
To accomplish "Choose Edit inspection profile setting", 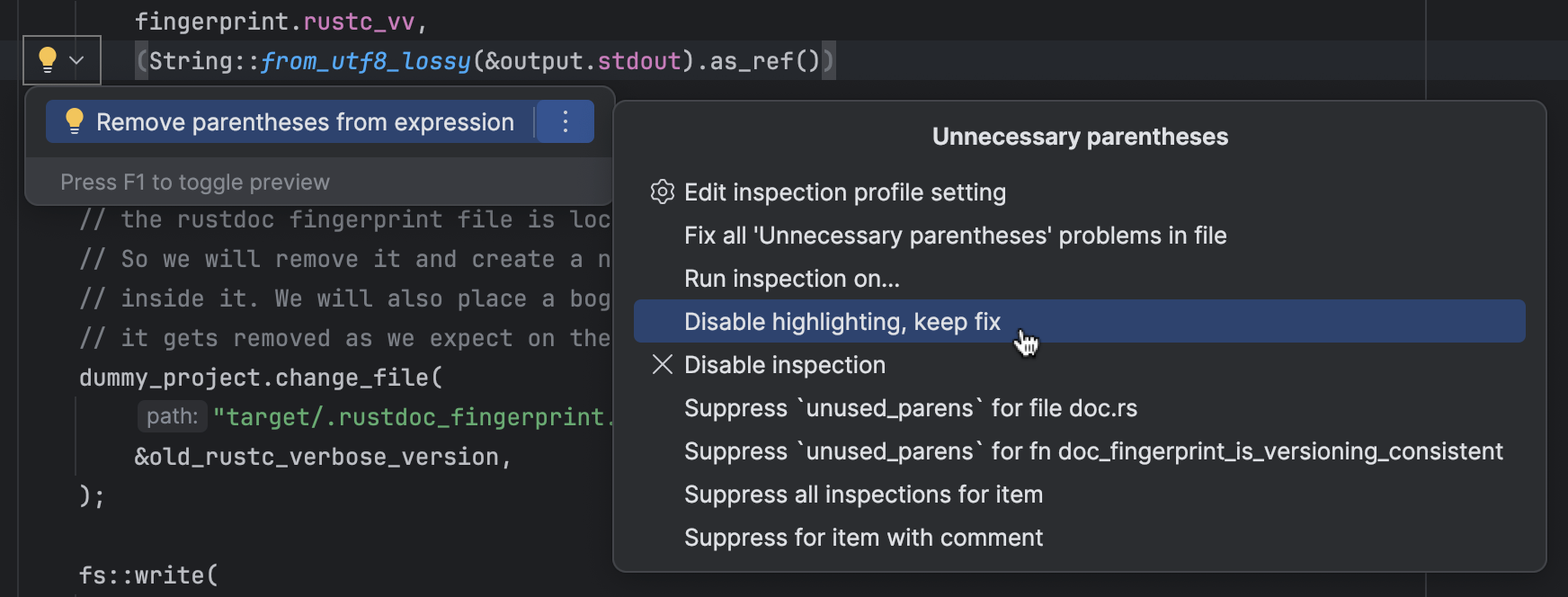I will [844, 192].
